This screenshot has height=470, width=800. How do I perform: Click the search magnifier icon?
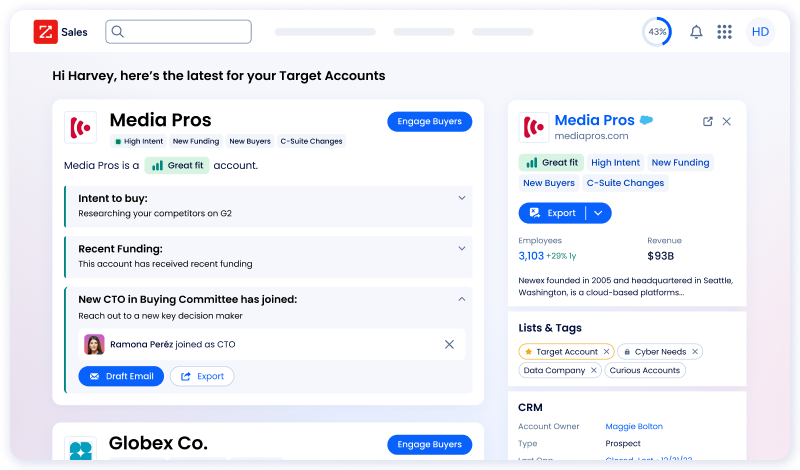117,32
